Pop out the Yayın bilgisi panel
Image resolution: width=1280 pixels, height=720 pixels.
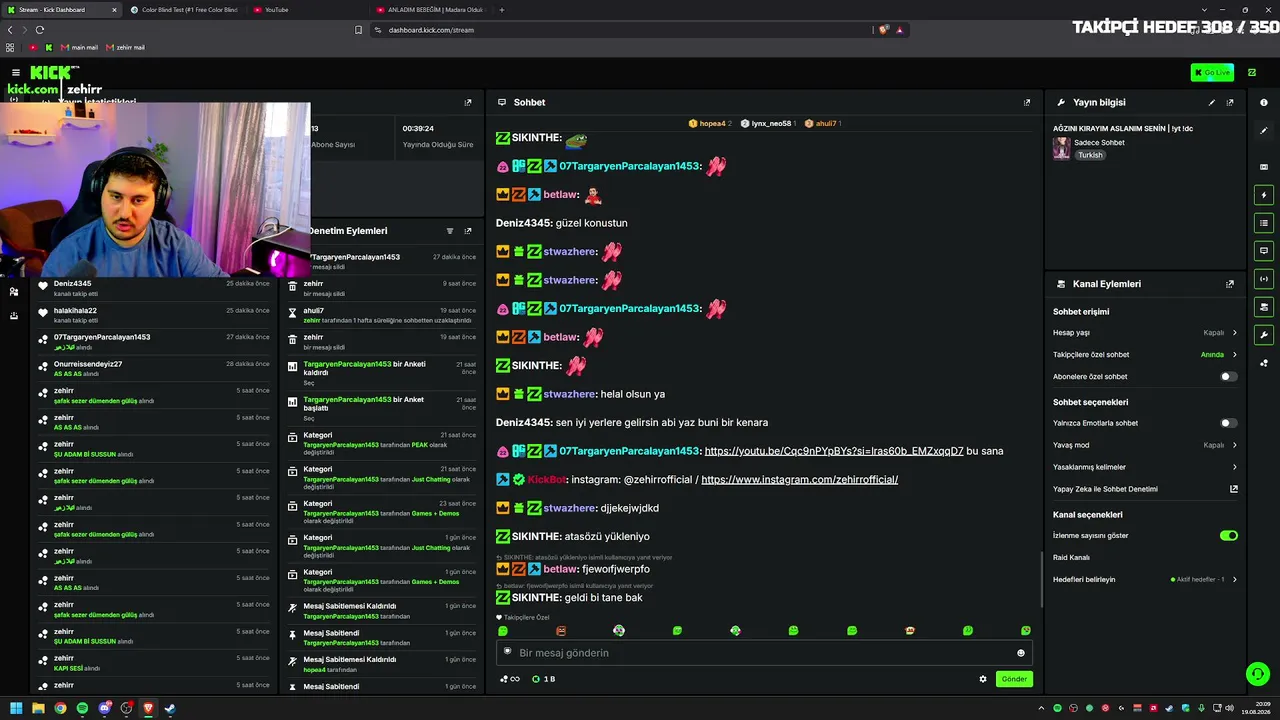(x=1230, y=102)
